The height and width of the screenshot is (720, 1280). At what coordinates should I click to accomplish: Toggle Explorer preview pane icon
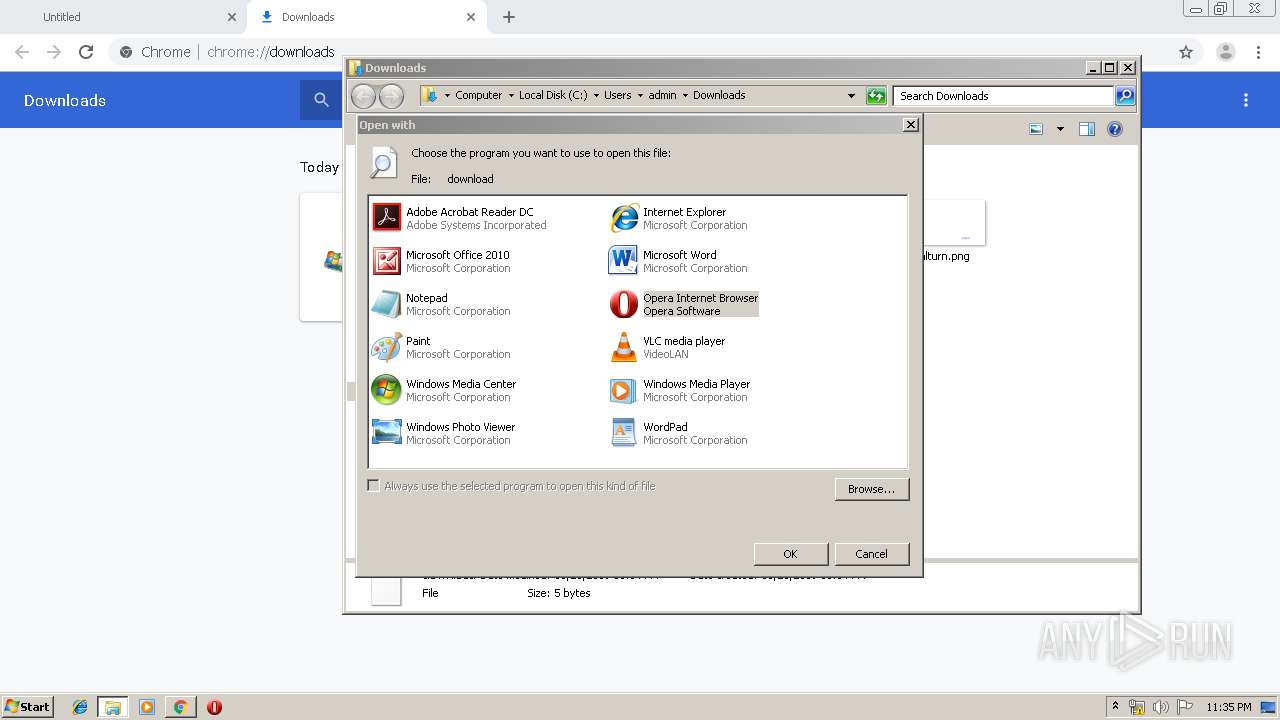1087,129
